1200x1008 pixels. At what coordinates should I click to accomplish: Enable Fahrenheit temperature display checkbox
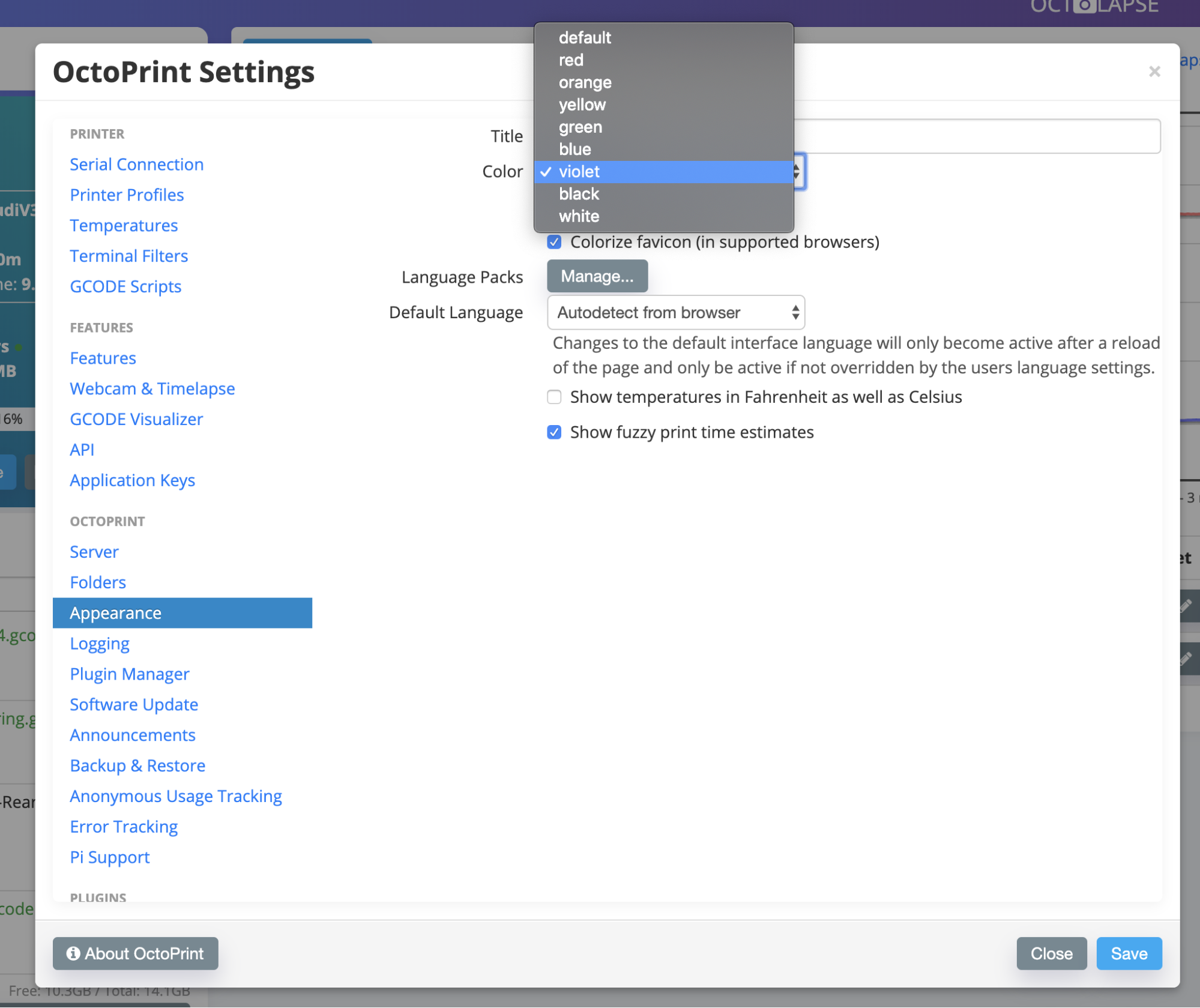pyautogui.click(x=554, y=397)
